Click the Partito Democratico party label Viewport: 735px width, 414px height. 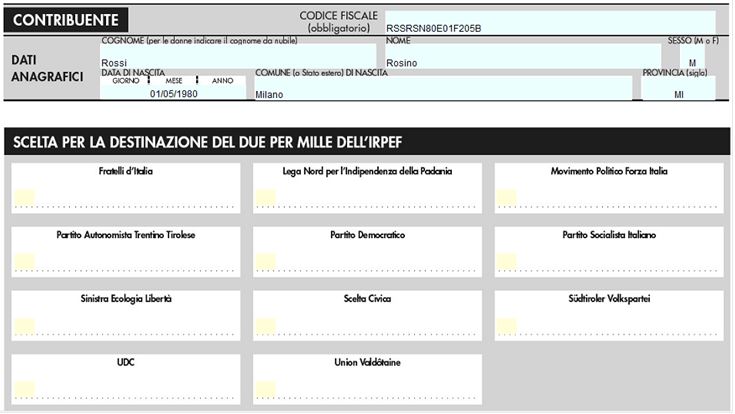[x=368, y=235]
